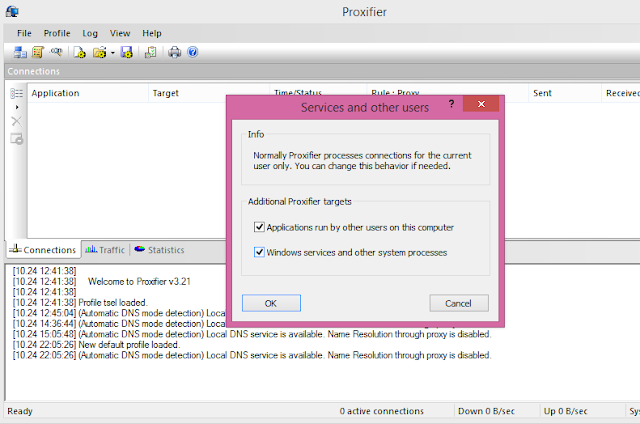The height and width of the screenshot is (424, 640).
Task: Open the Proxy Checker clipboard icon
Action: click(151, 52)
